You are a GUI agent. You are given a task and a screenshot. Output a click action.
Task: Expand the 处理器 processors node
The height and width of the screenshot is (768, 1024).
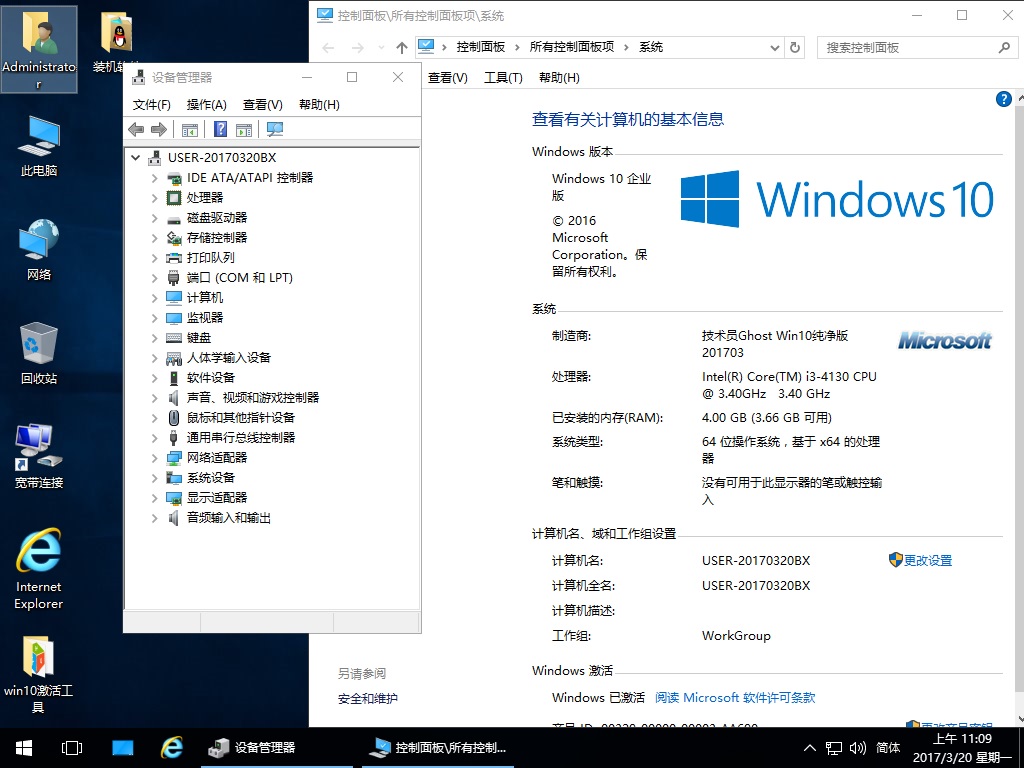tap(154, 198)
